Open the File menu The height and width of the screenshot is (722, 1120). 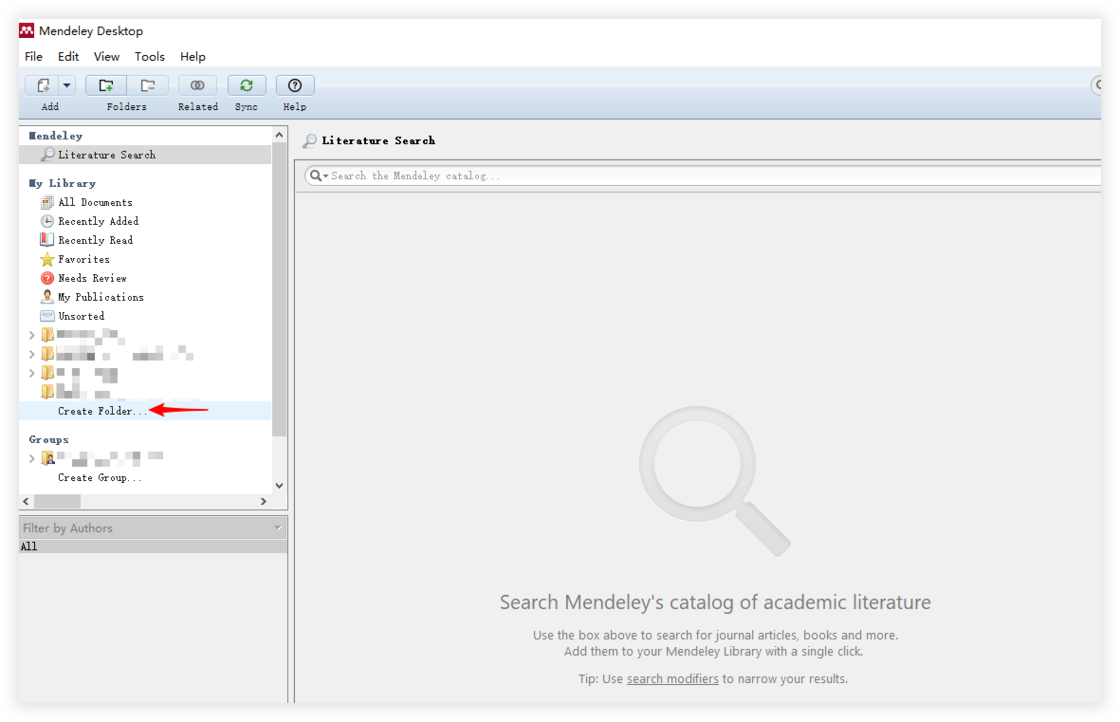coord(34,56)
